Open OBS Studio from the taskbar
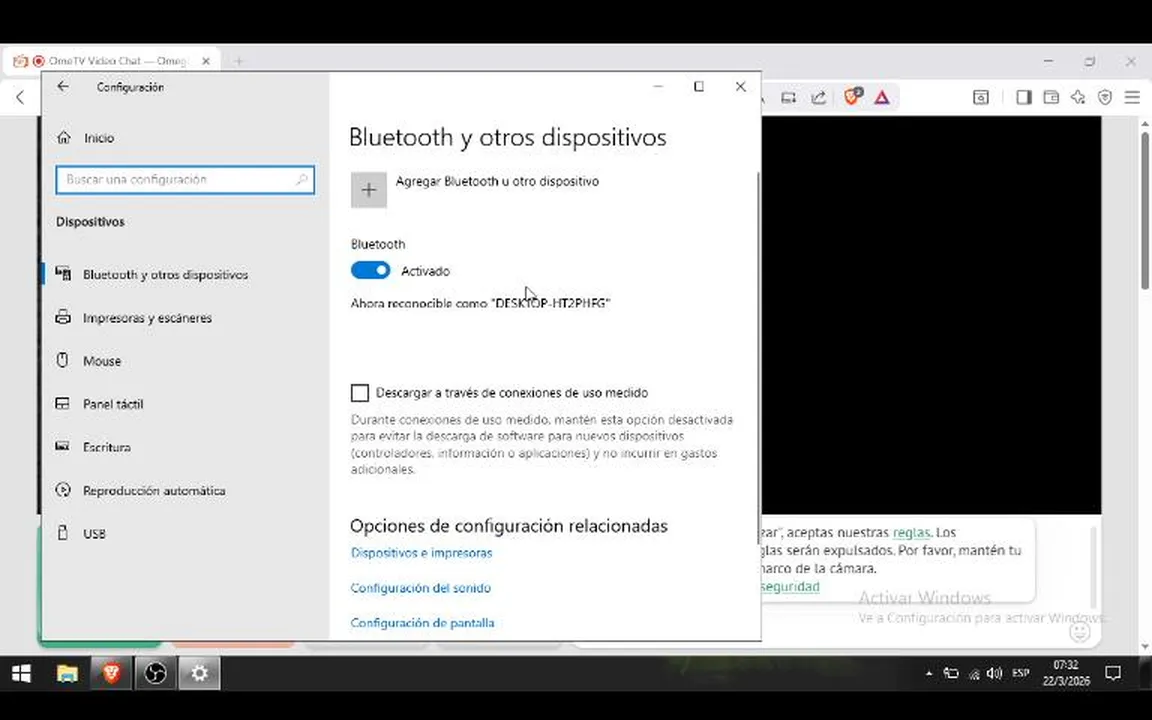Image resolution: width=1152 pixels, height=720 pixels. [x=155, y=673]
